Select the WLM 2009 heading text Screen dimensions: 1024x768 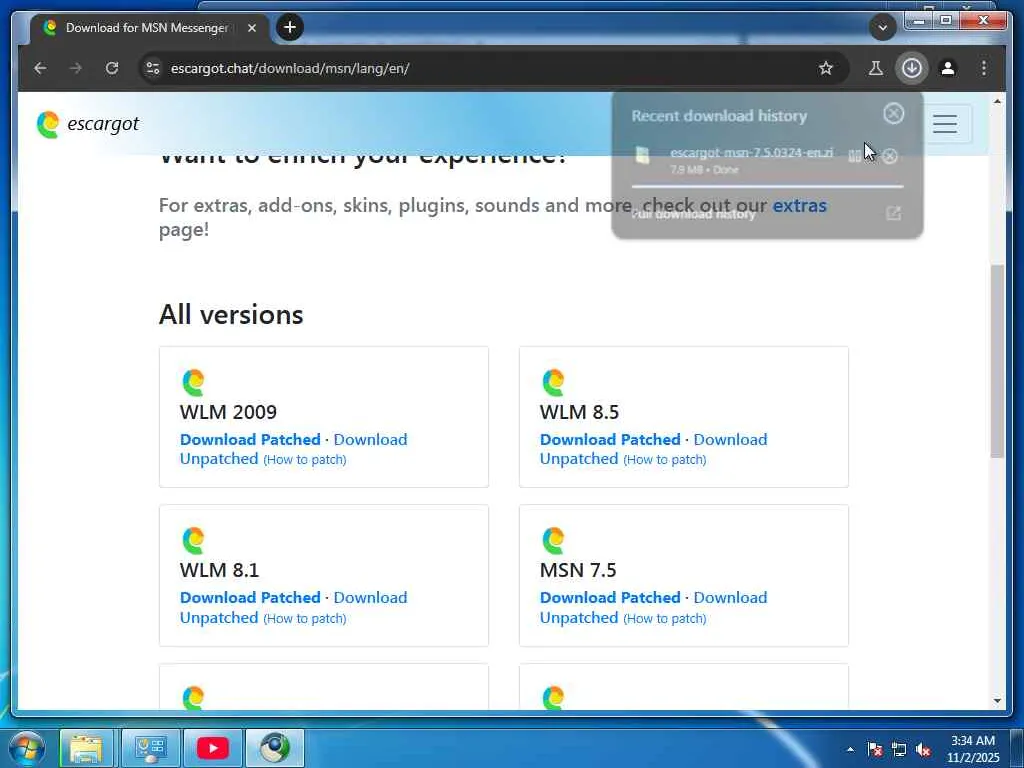(x=228, y=412)
